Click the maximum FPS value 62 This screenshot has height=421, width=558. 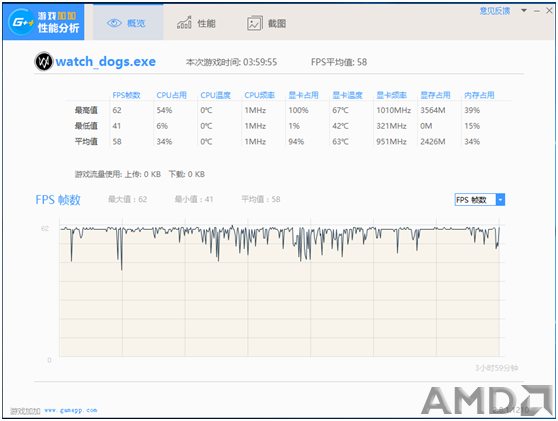(x=117, y=110)
